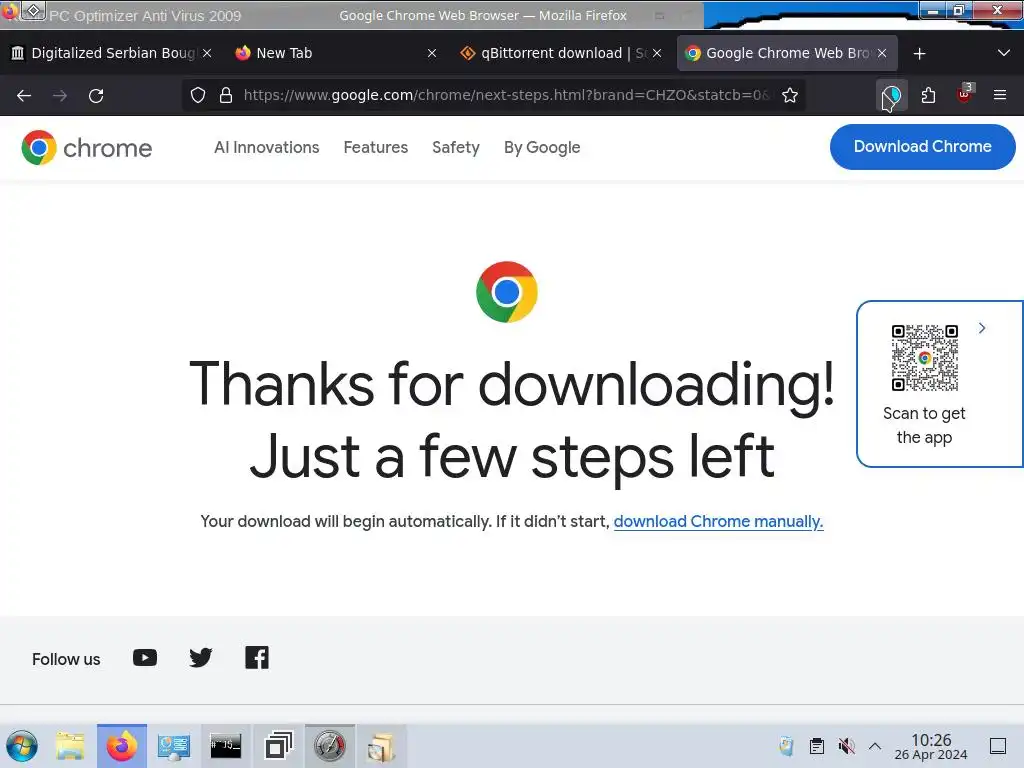Open the Safety nav item
This screenshot has width=1024, height=768.
(456, 148)
